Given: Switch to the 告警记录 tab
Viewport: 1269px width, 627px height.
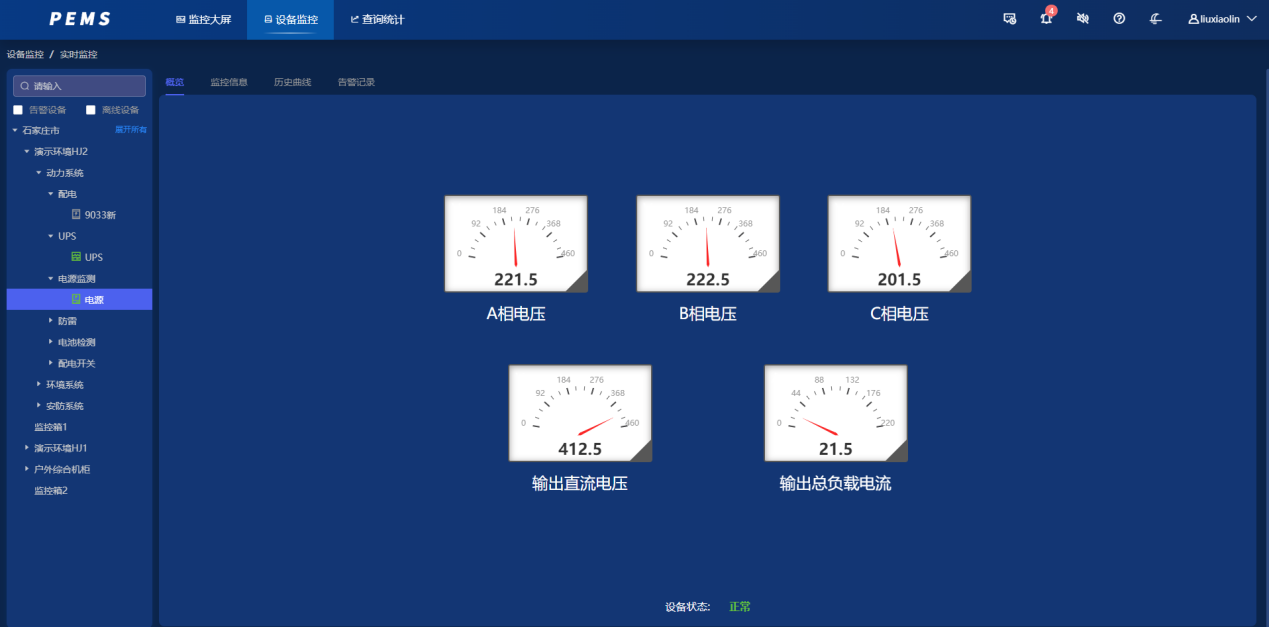Looking at the screenshot, I should click(x=356, y=82).
